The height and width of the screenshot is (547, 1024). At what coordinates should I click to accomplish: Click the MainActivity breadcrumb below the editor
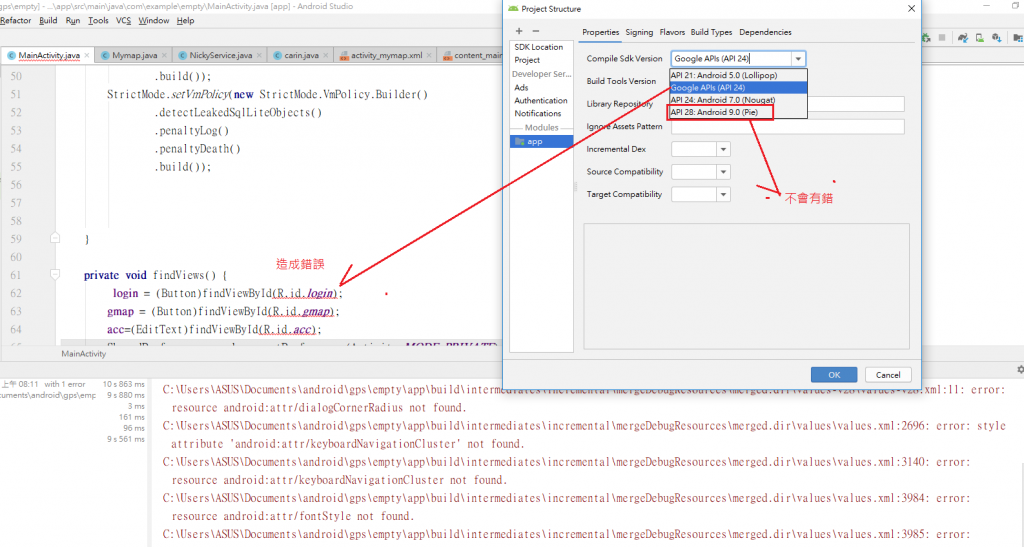[84, 354]
